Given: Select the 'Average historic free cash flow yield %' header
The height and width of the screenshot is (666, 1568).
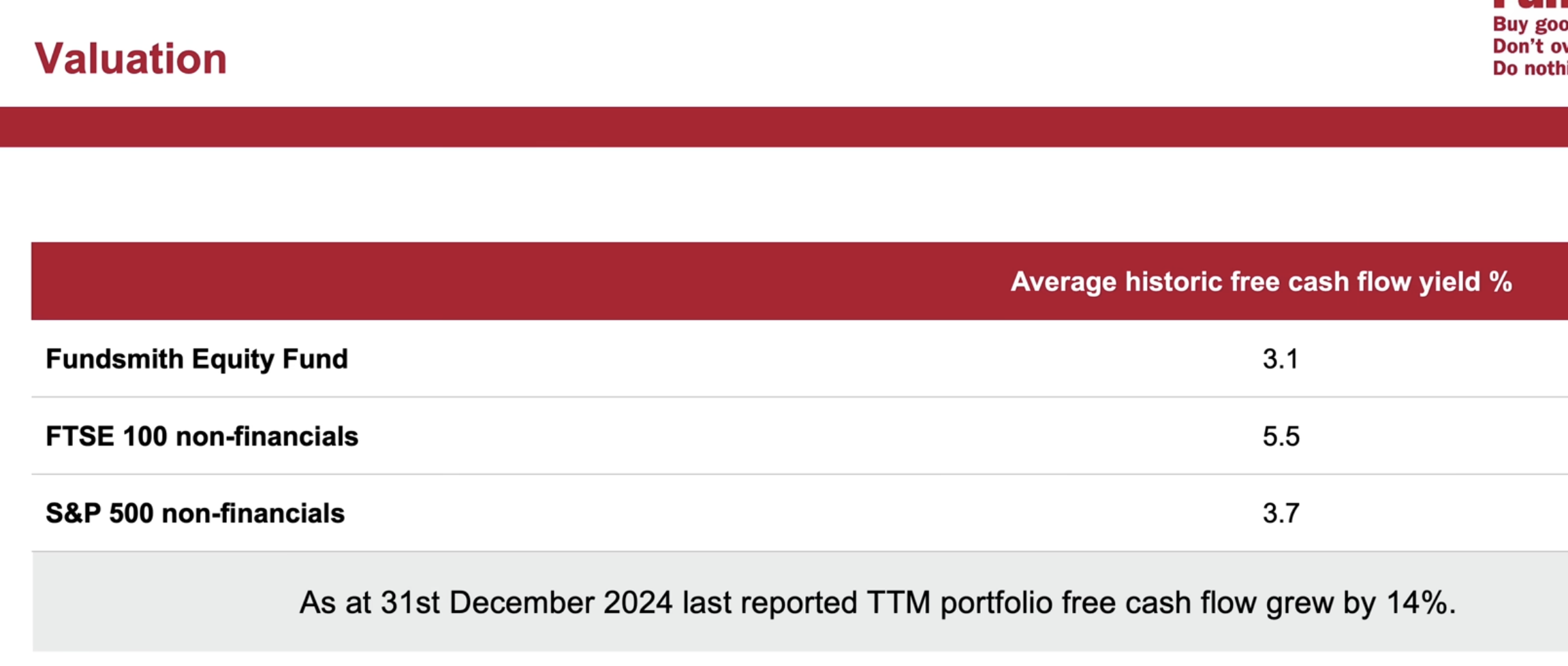Looking at the screenshot, I should 1261,282.
